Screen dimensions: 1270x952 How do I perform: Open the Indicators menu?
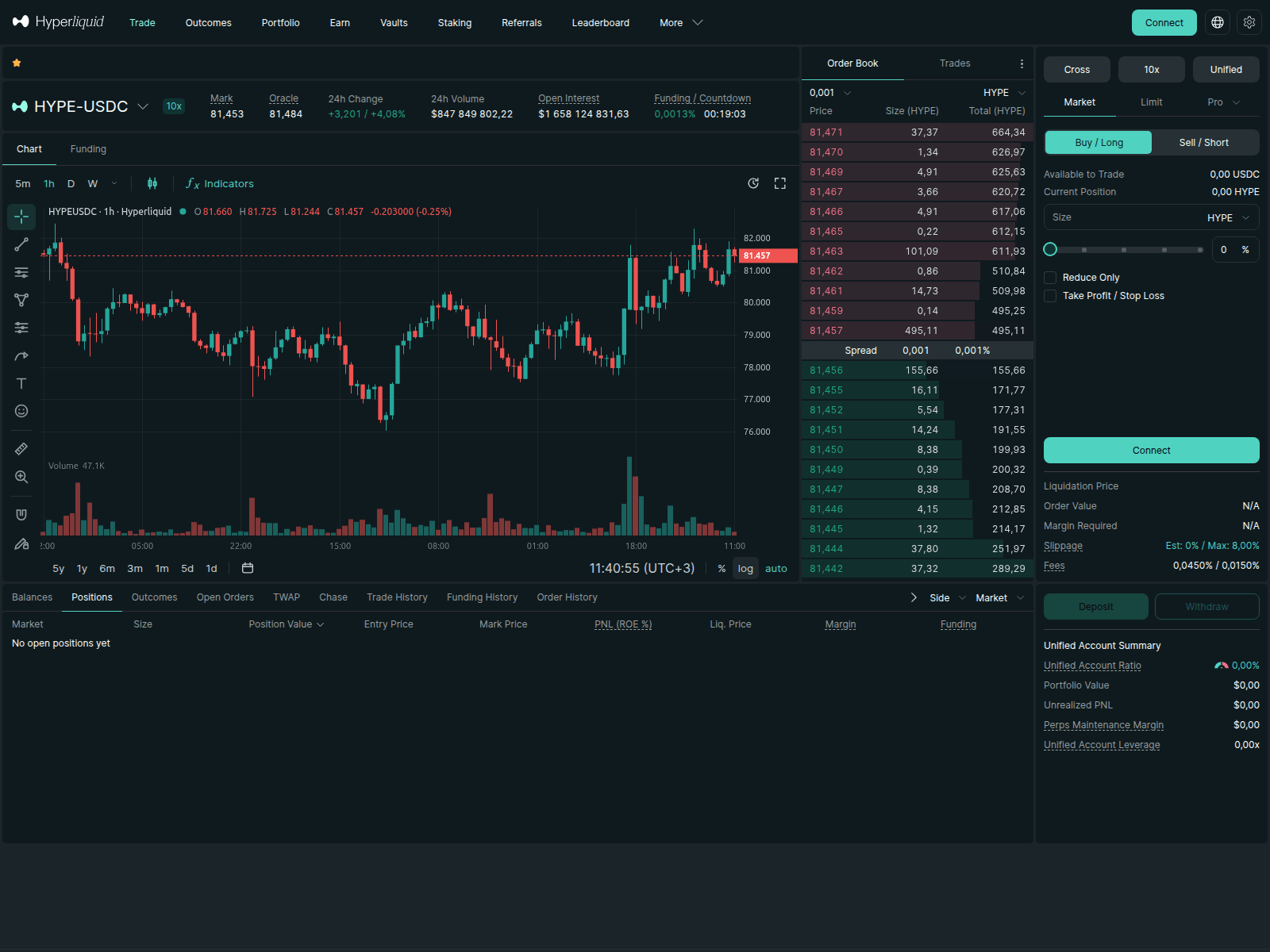(x=220, y=183)
